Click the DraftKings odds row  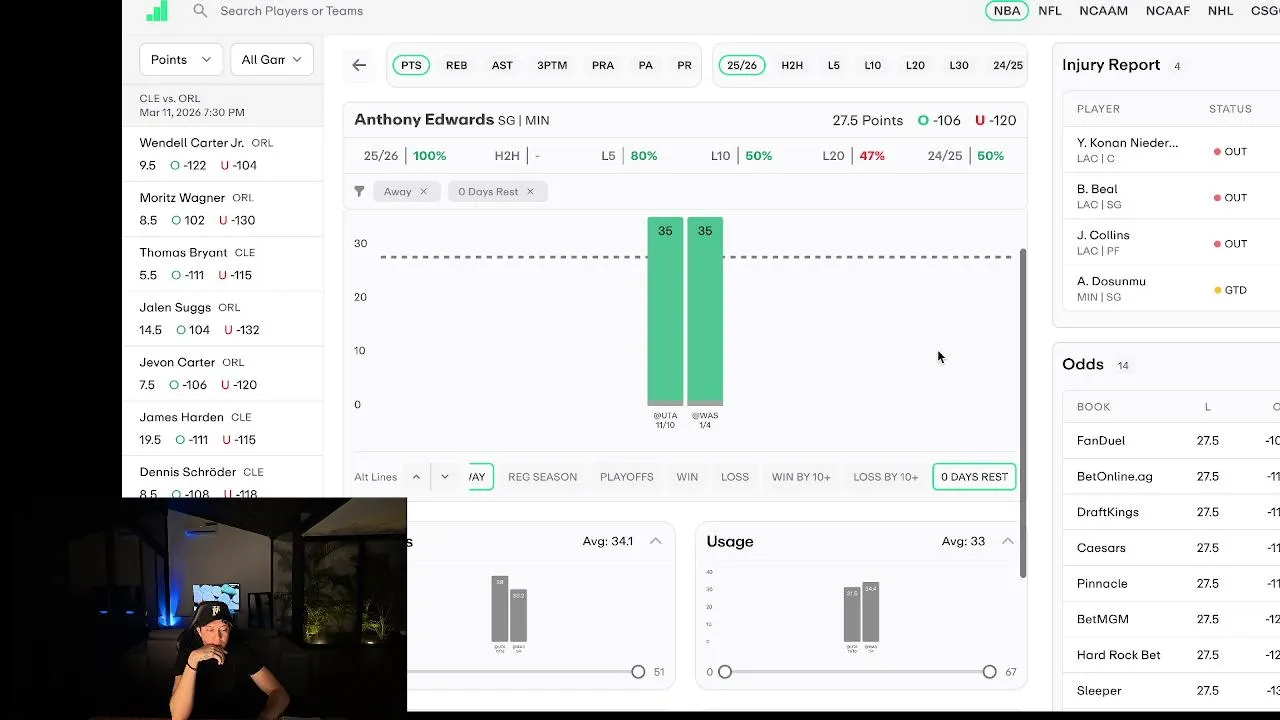point(1171,512)
